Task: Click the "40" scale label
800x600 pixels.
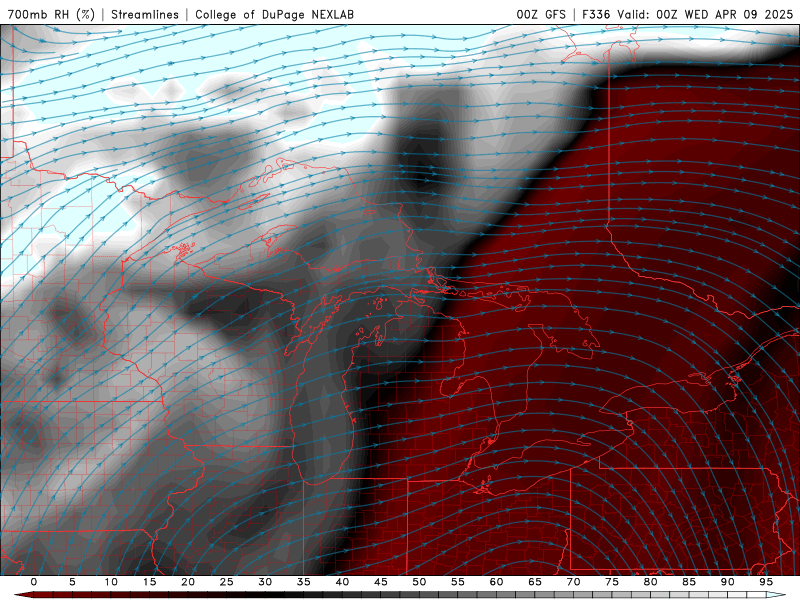Action: tap(342, 582)
